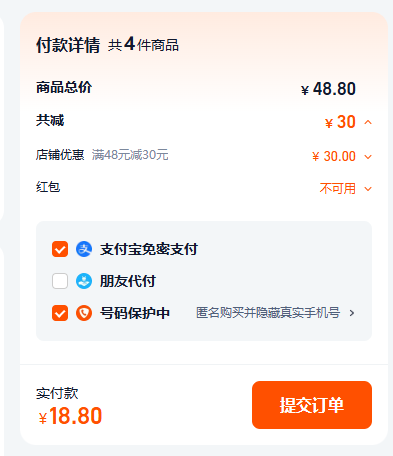The height and width of the screenshot is (456, 393).
Task: Click the ¥18.80 payable amount
Action: pyautogui.click(x=70, y=416)
